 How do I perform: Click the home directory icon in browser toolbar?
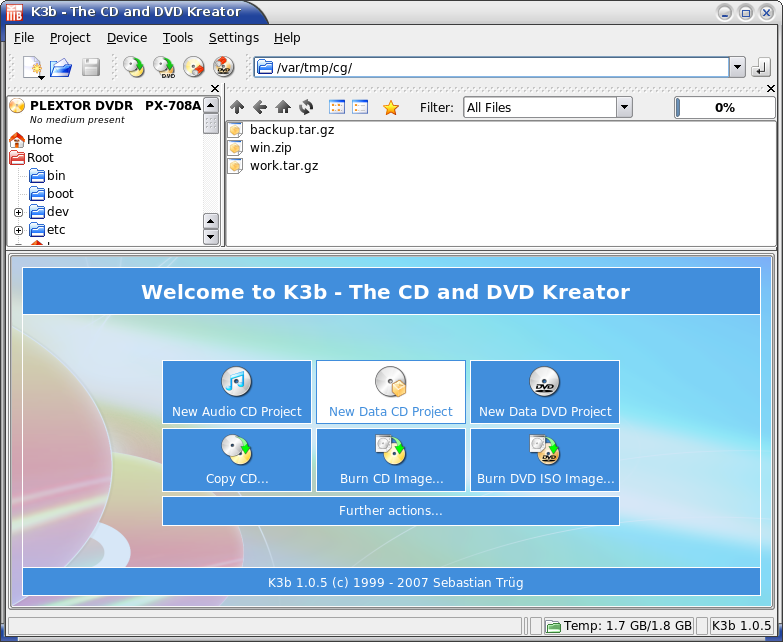283,107
